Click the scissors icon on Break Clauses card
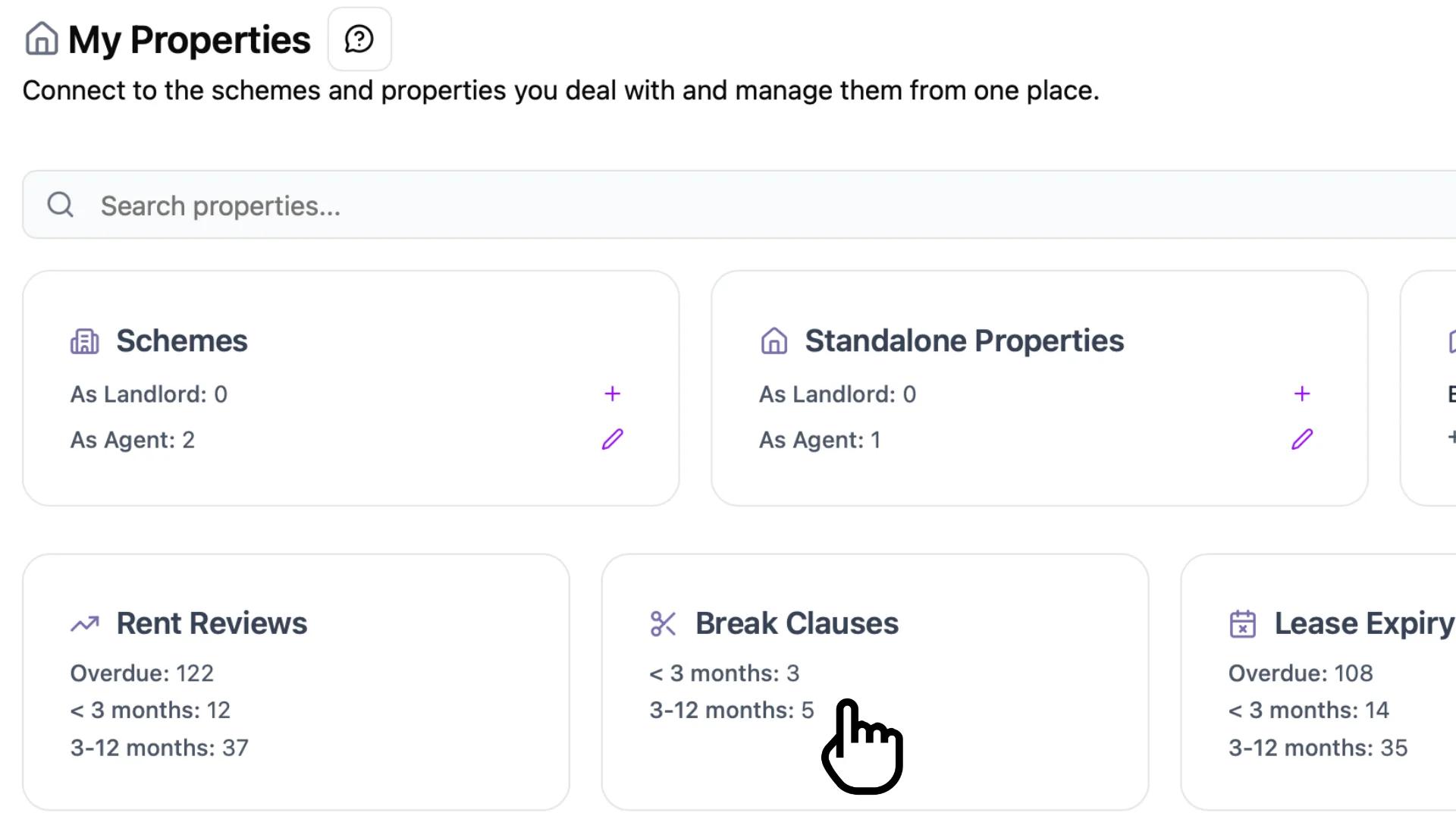 pos(663,623)
